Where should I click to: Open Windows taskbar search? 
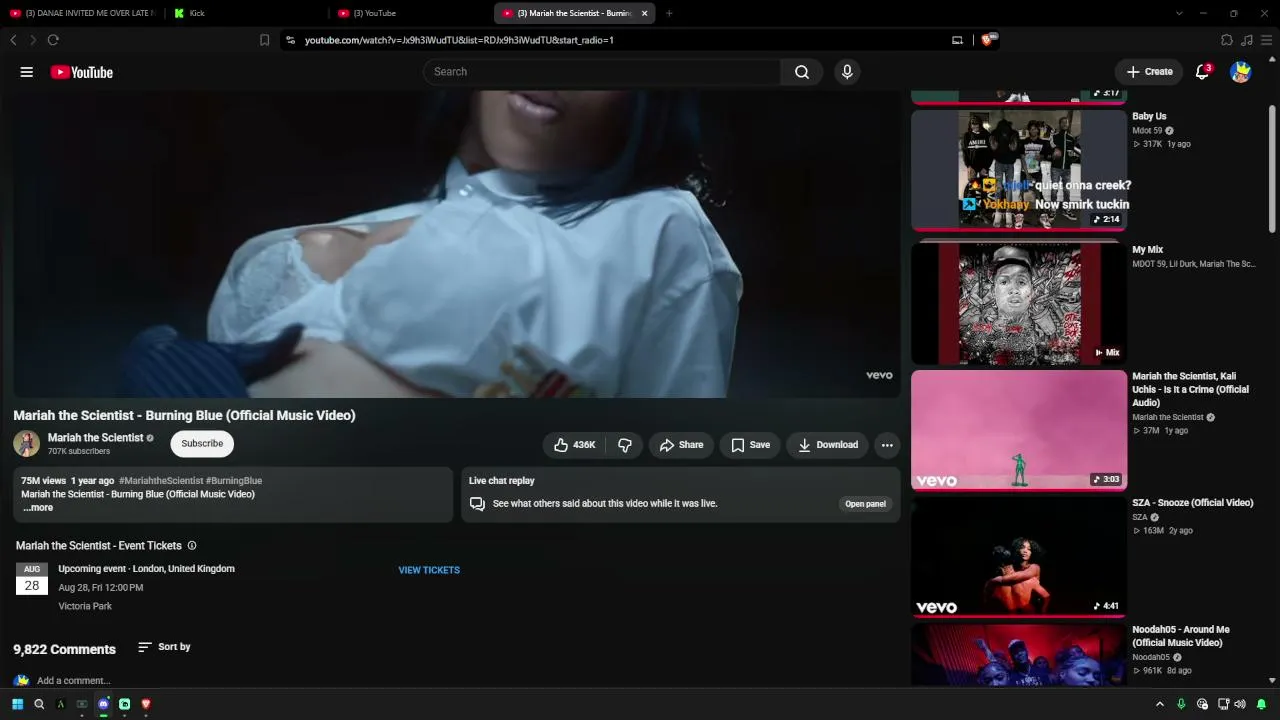39,704
